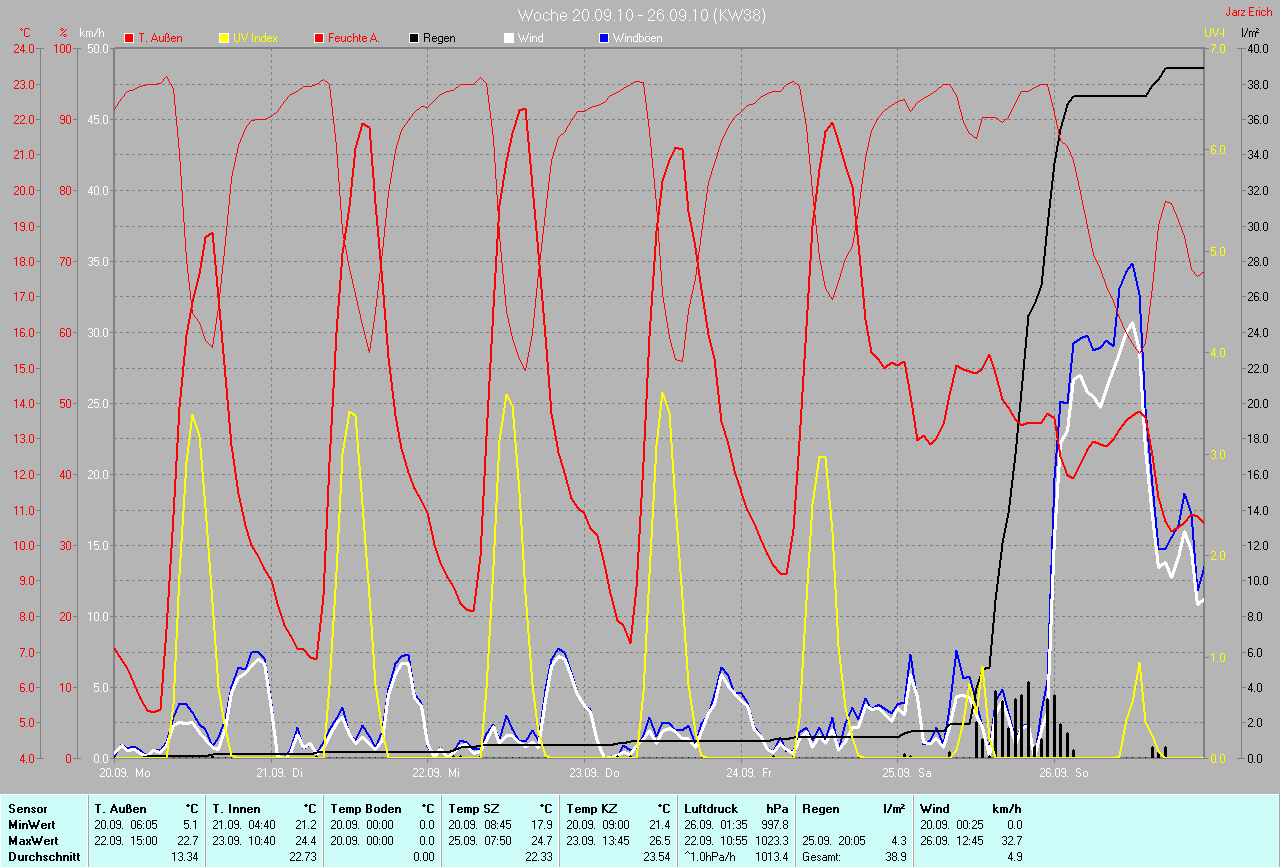
Task: Click the Sensor column header in table
Action: point(26,808)
